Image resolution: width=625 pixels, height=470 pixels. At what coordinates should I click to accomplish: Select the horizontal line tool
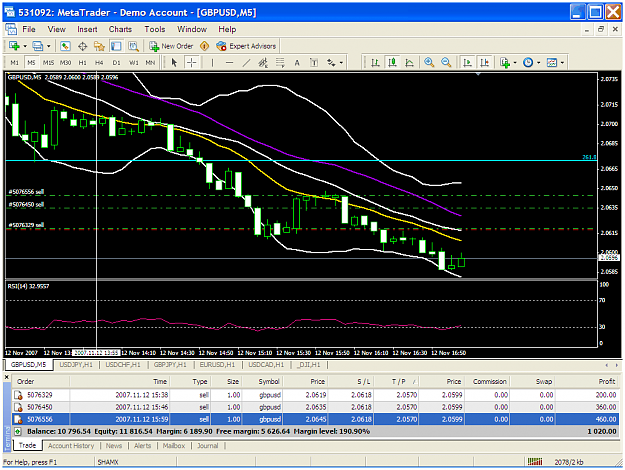pos(229,63)
